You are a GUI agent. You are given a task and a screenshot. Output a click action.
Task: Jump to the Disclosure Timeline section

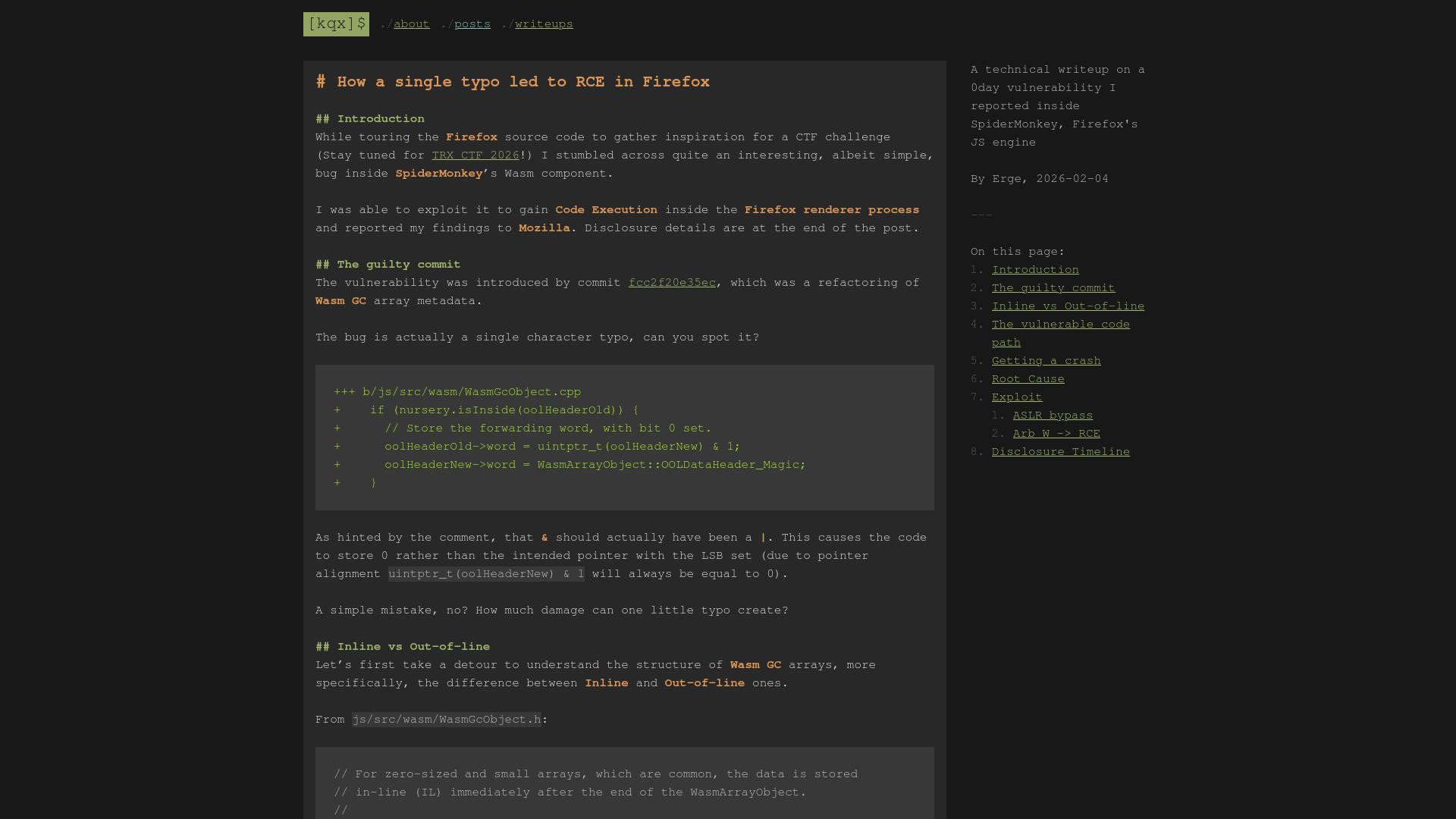1060,451
